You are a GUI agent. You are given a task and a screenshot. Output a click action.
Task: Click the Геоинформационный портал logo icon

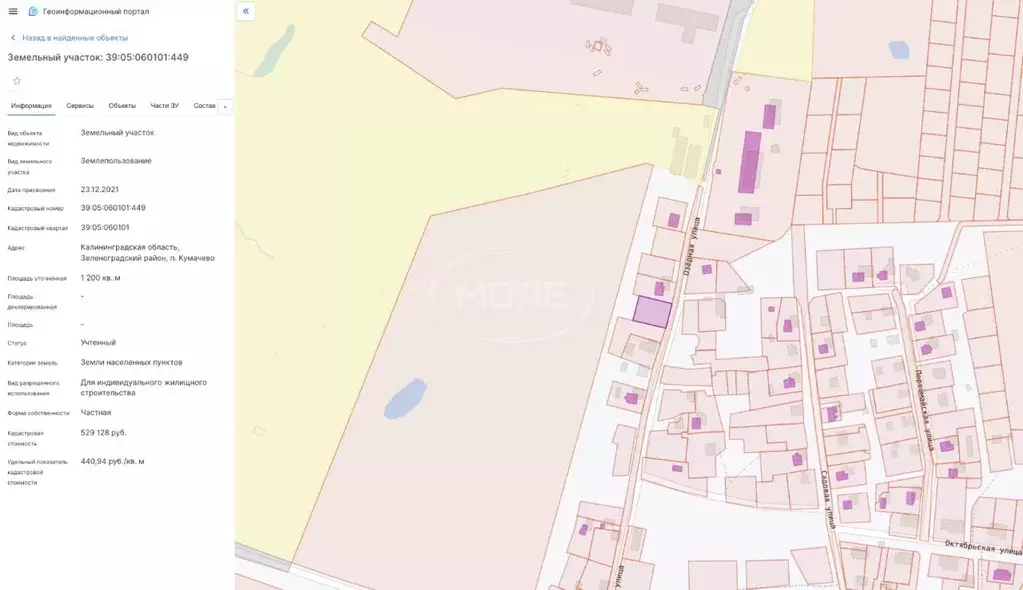pyautogui.click(x=33, y=11)
